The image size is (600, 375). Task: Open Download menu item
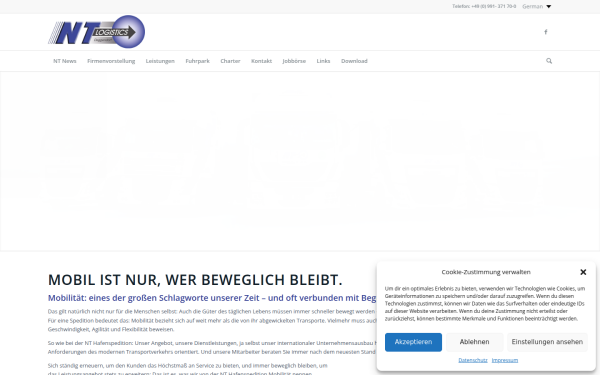(x=354, y=61)
